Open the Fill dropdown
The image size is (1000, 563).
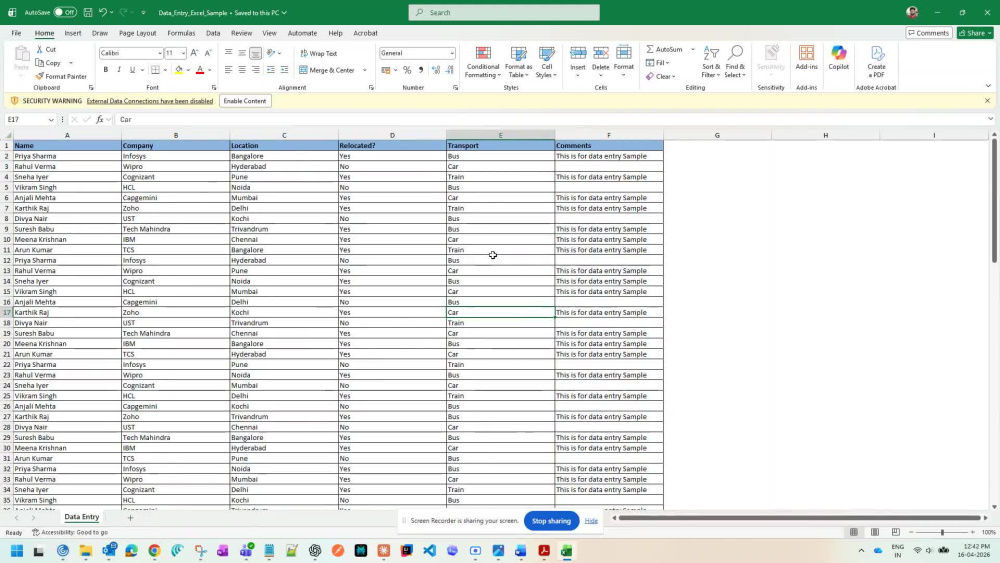pyautogui.click(x=658, y=62)
